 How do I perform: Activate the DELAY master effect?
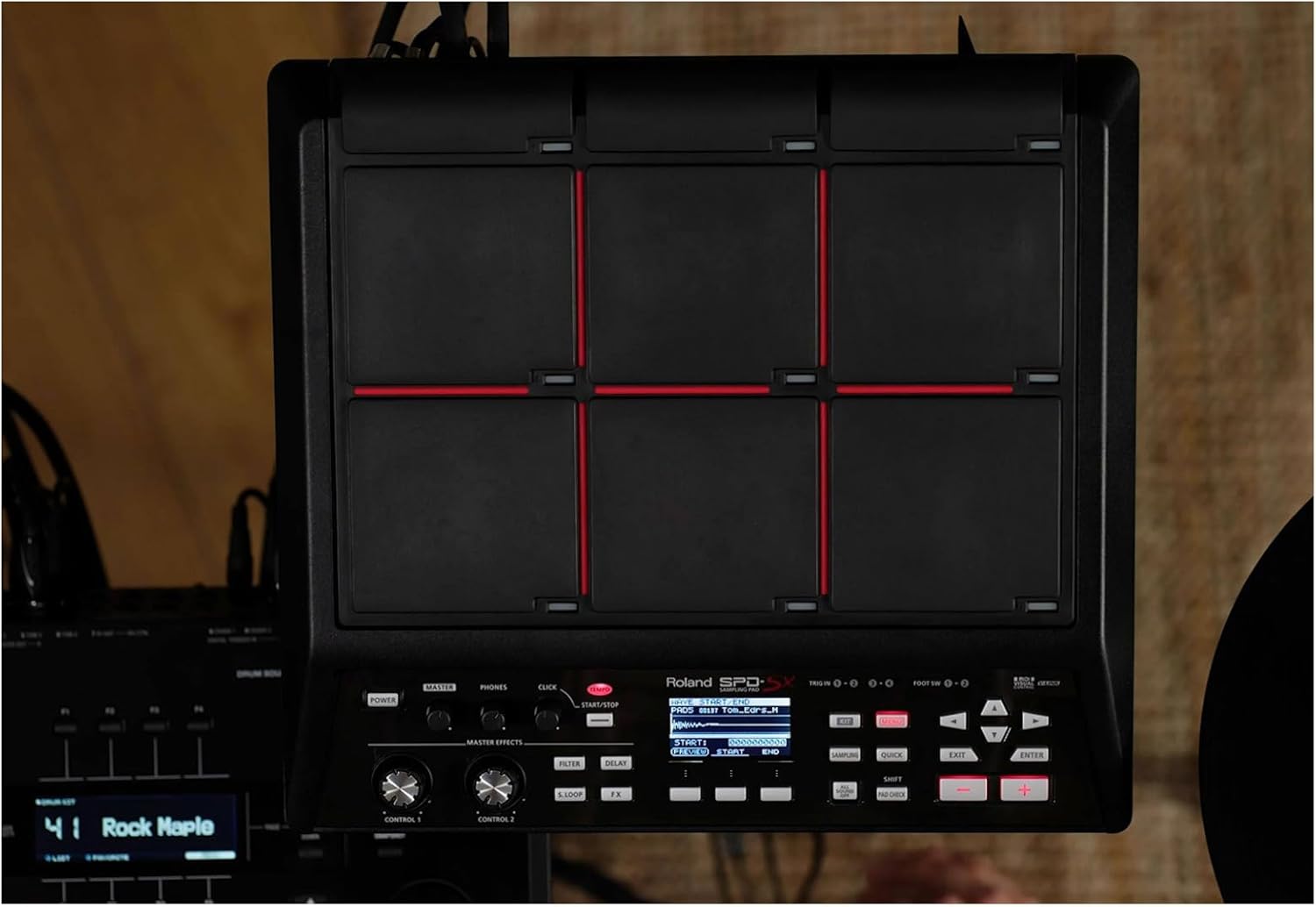(x=618, y=763)
